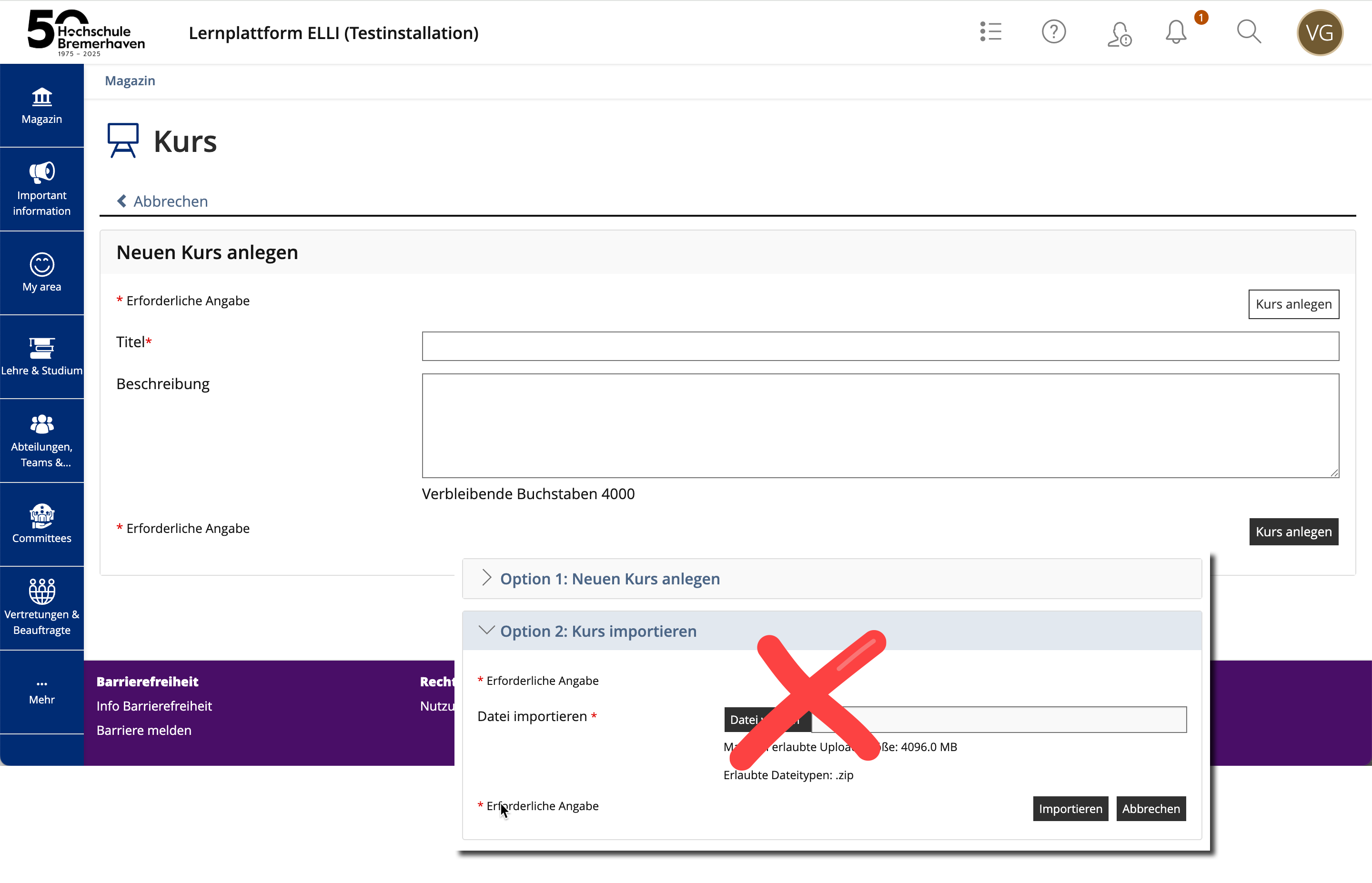Open the search magnifier icon

1248,32
